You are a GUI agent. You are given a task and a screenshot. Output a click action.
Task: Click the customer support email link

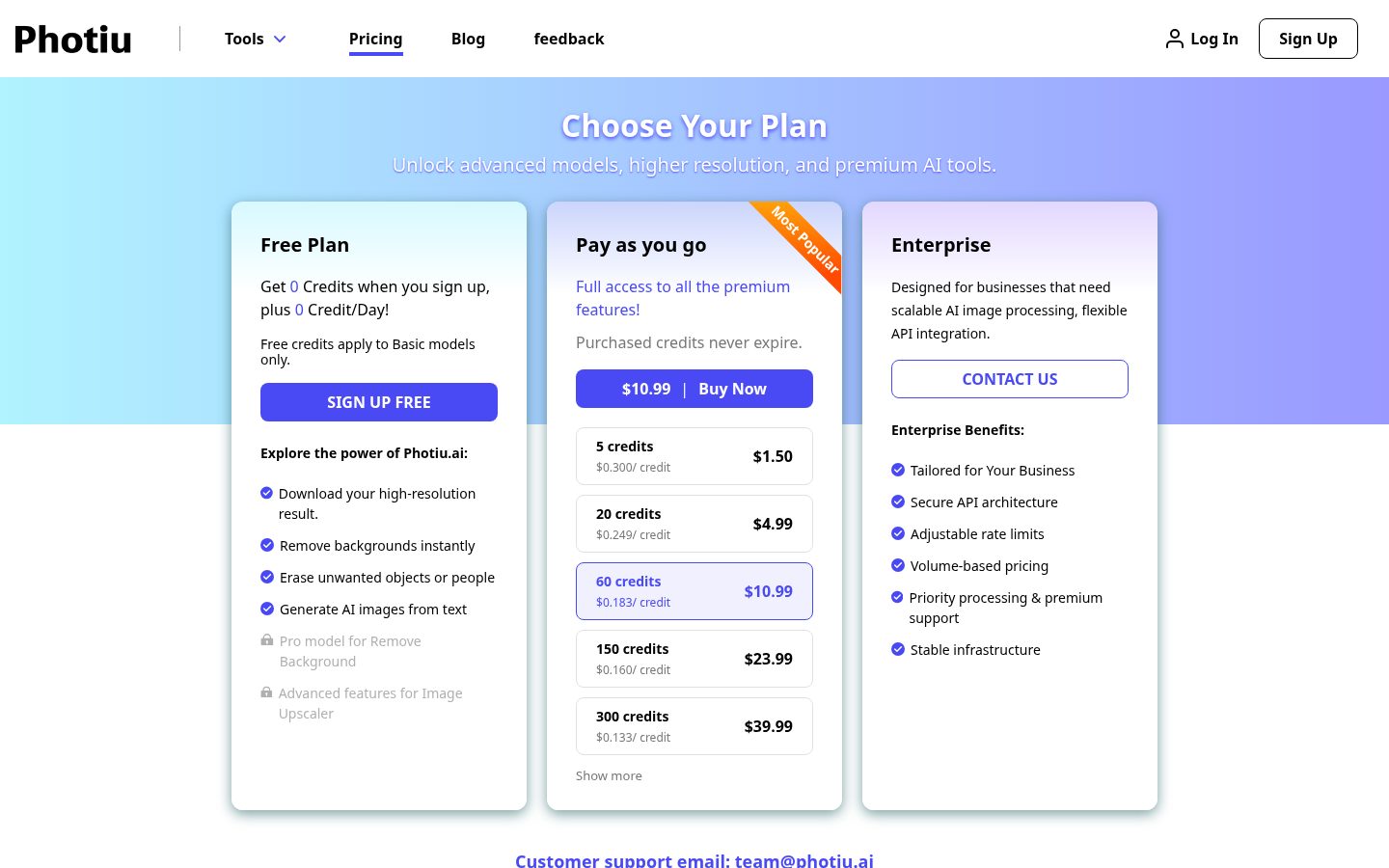pyautogui.click(x=694, y=860)
